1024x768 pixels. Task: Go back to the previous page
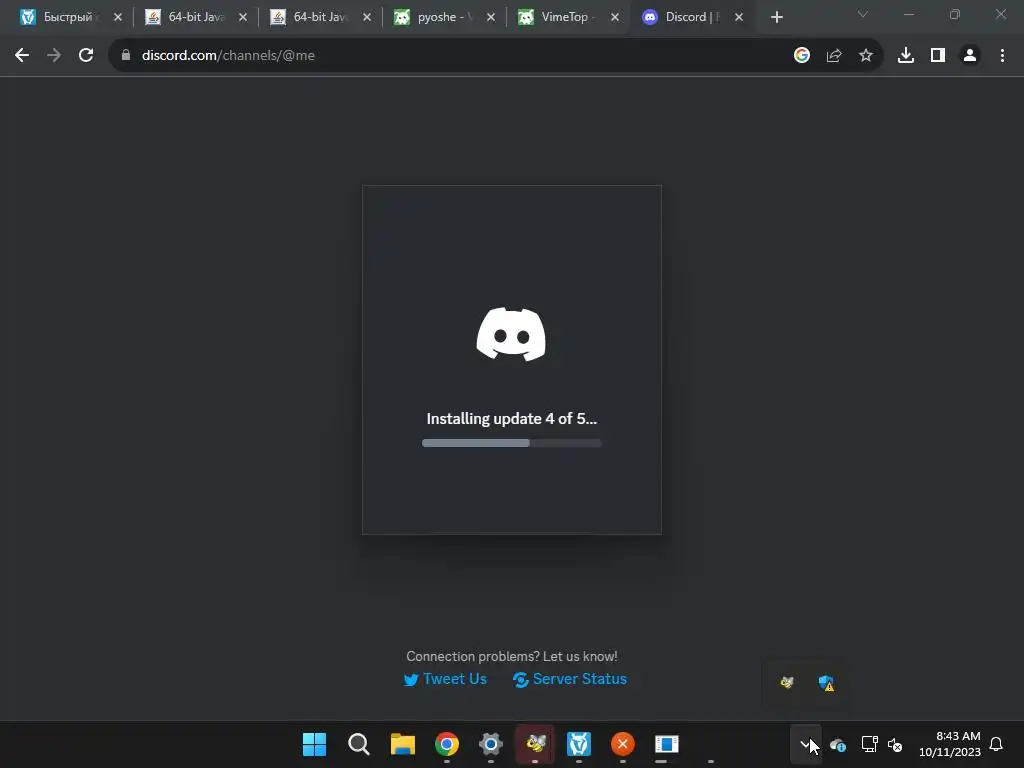tap(22, 56)
